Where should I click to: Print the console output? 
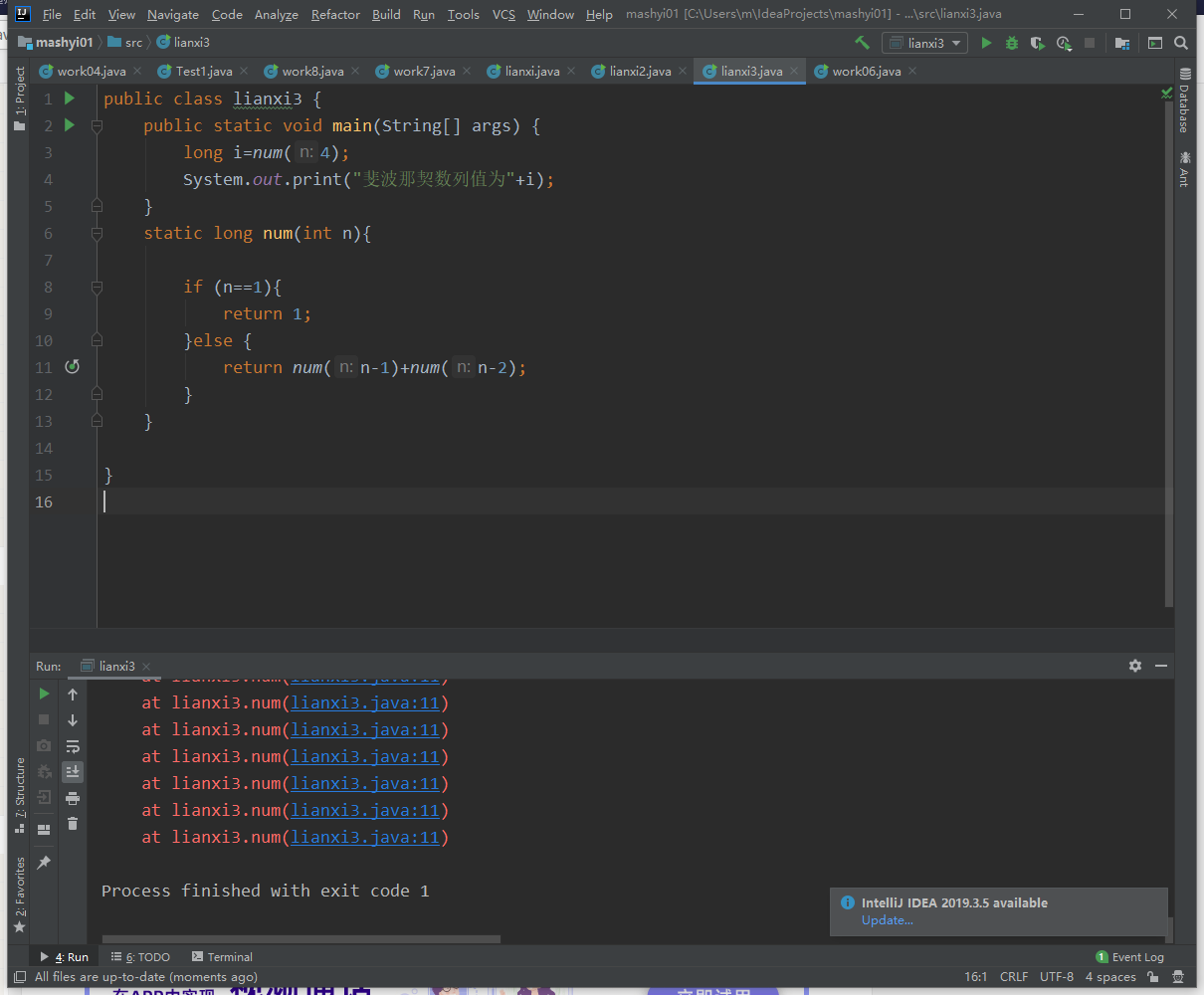click(x=73, y=797)
